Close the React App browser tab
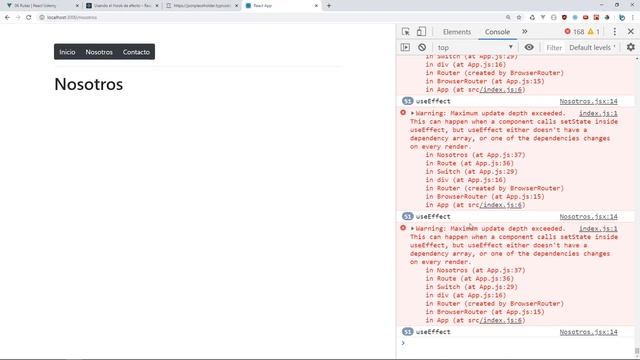 pos(316,6)
